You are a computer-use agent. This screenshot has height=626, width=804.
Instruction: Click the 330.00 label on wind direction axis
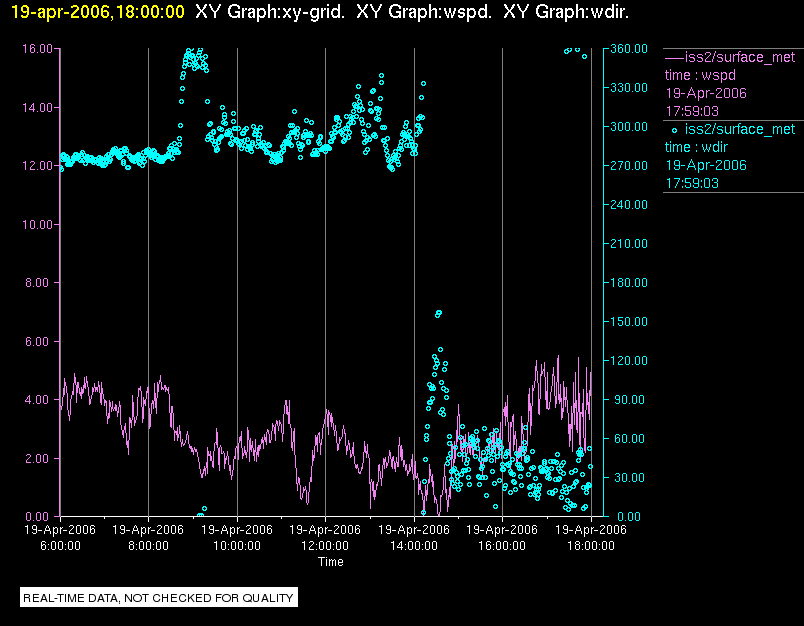coord(629,88)
